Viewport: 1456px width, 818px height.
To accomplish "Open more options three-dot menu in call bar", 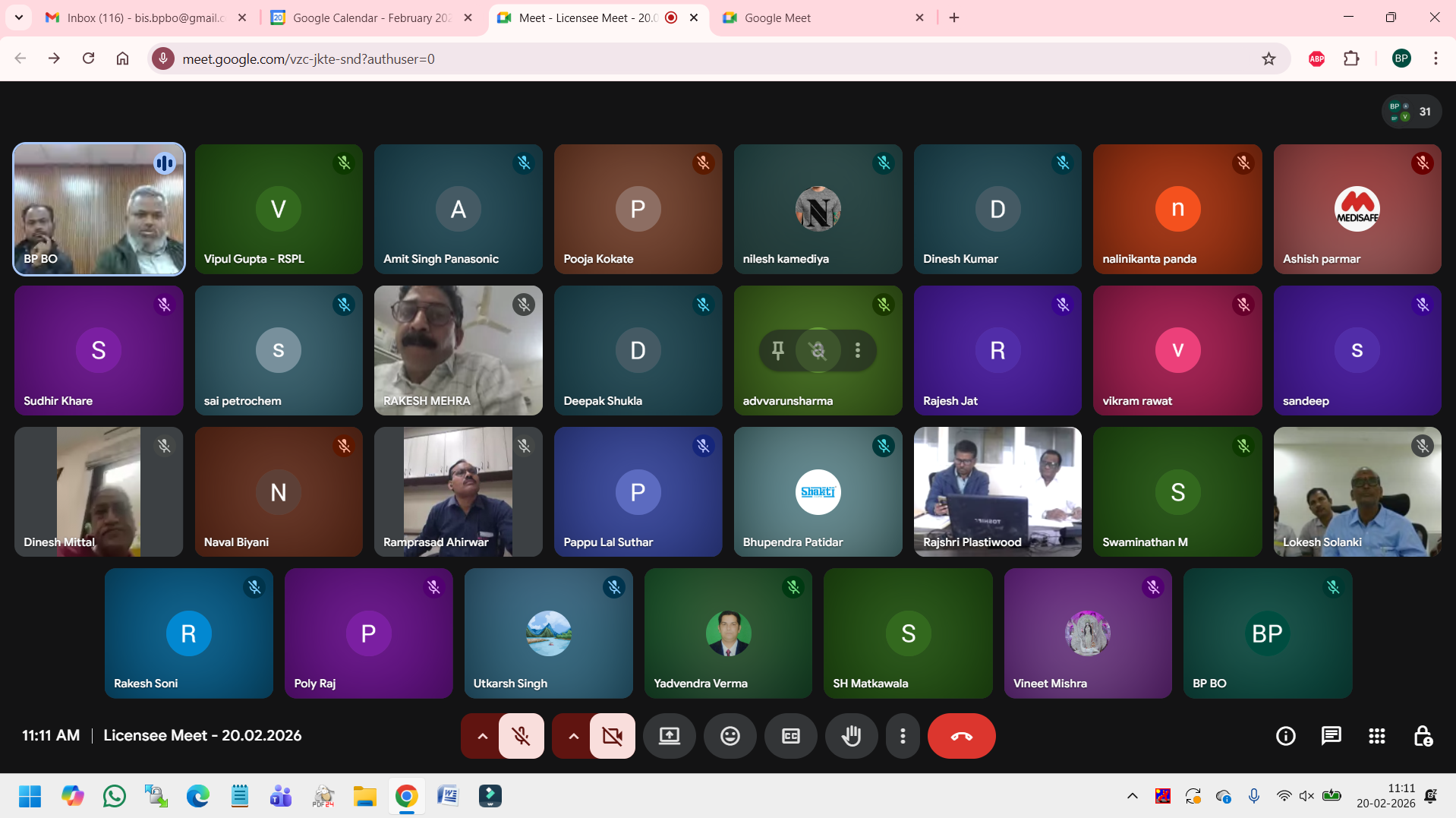I will pos(903,735).
